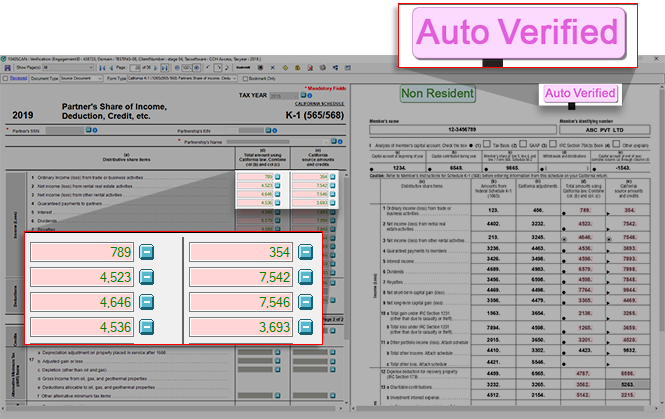The image size is (665, 419).
Task: Click the left pane vertical scrollbar
Action: pos(346,288)
